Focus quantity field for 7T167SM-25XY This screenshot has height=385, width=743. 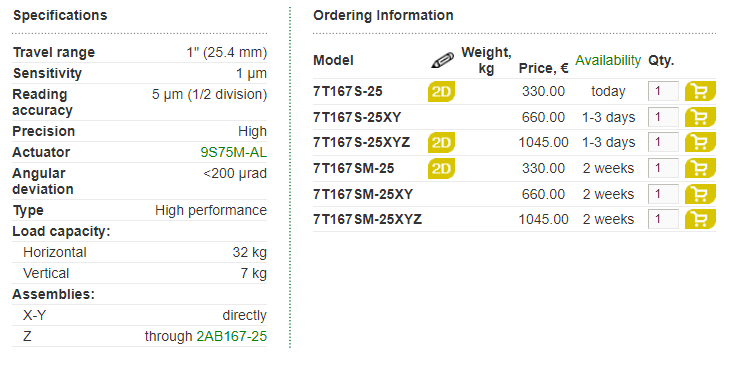pyautogui.click(x=663, y=194)
